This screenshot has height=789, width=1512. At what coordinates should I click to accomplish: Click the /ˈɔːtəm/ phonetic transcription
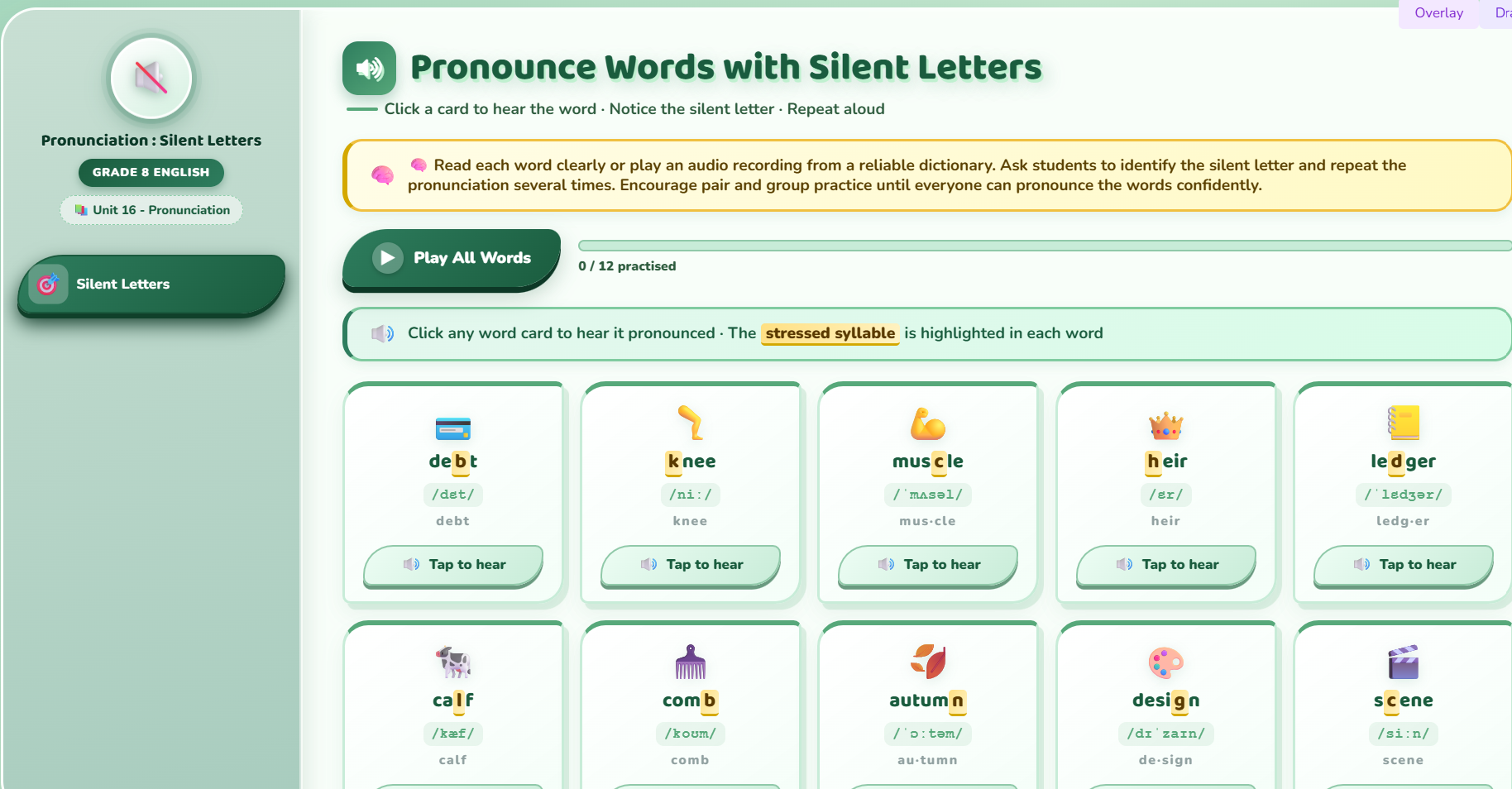pos(927,734)
